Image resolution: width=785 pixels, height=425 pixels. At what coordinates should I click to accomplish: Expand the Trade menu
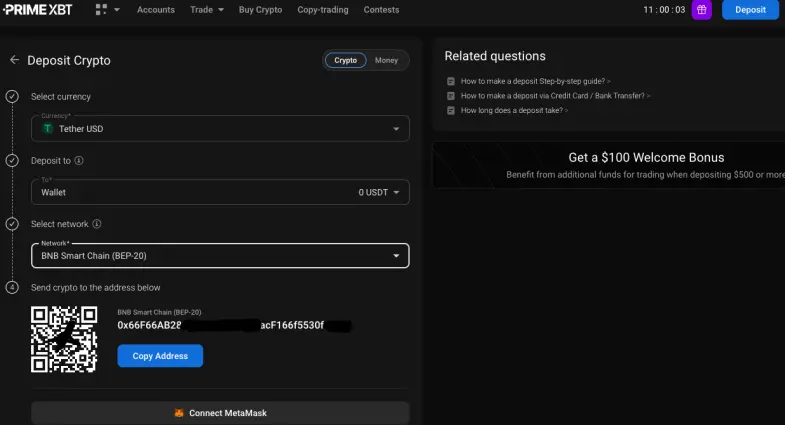point(207,10)
